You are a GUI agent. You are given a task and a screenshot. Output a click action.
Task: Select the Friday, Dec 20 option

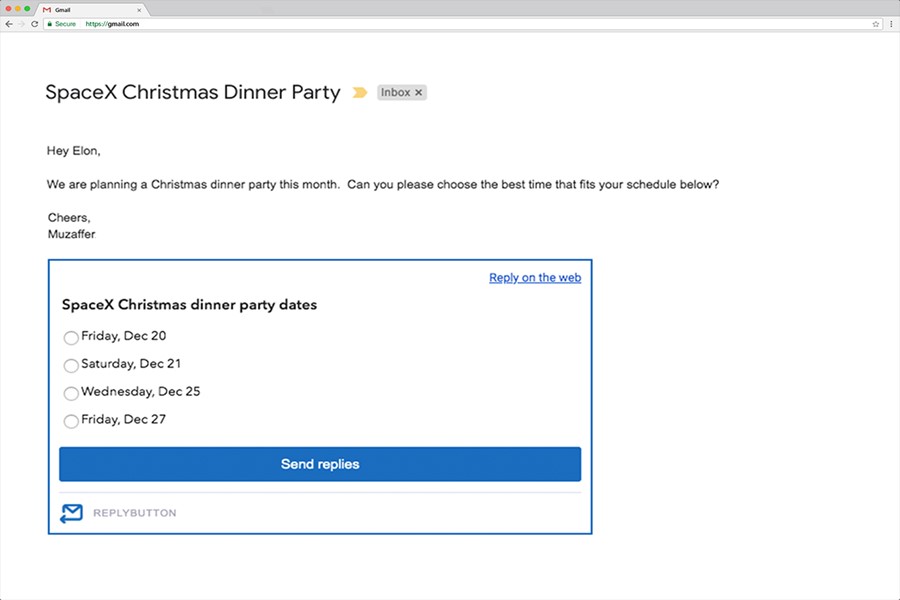click(x=71, y=338)
